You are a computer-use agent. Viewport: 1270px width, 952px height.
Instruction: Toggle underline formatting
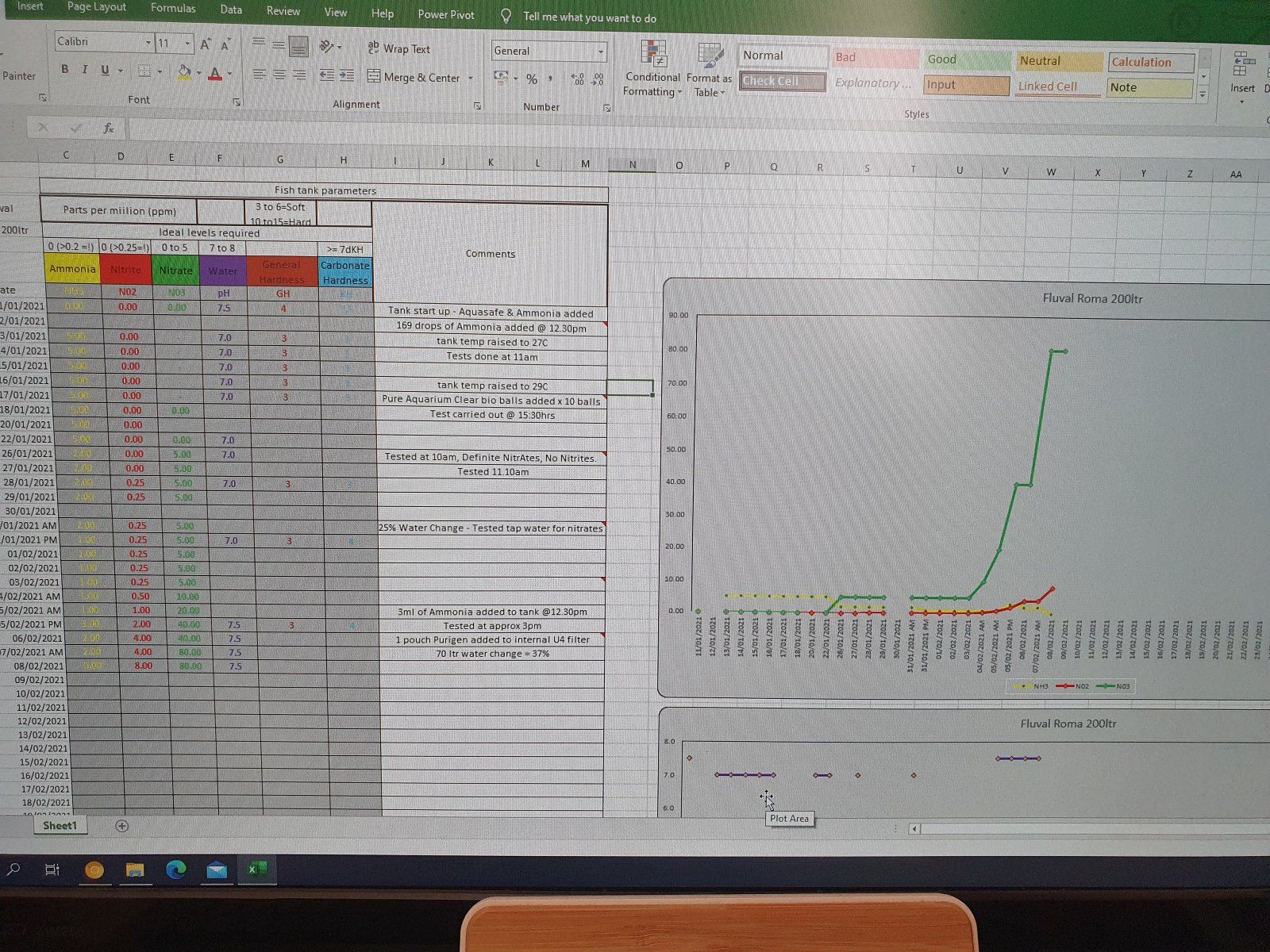pyautogui.click(x=105, y=70)
